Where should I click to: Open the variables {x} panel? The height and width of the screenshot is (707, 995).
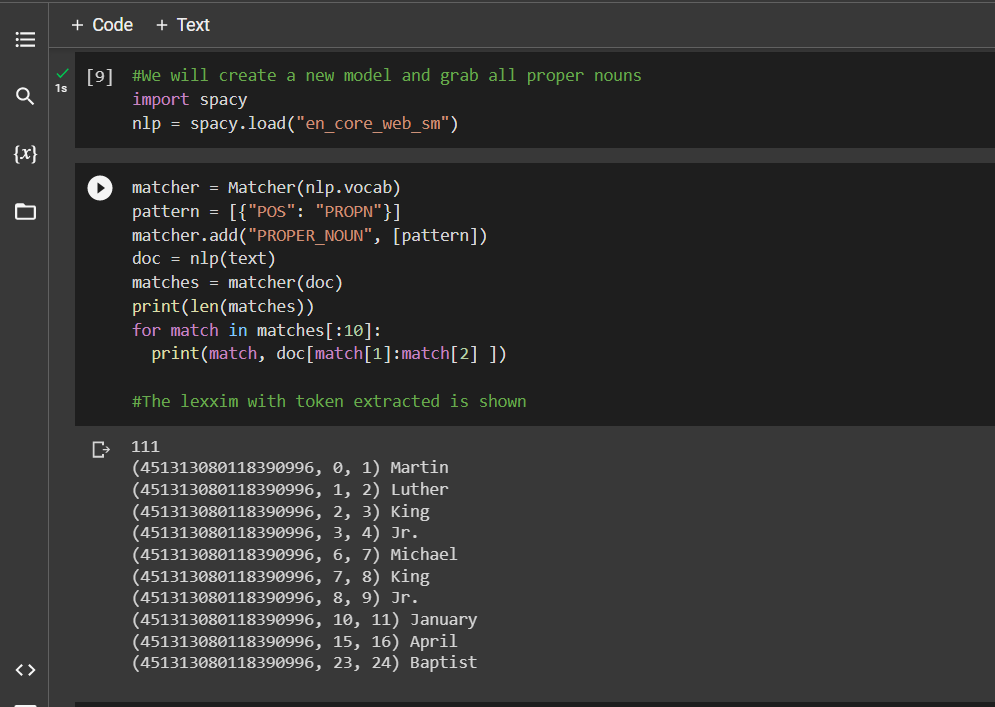click(x=25, y=154)
